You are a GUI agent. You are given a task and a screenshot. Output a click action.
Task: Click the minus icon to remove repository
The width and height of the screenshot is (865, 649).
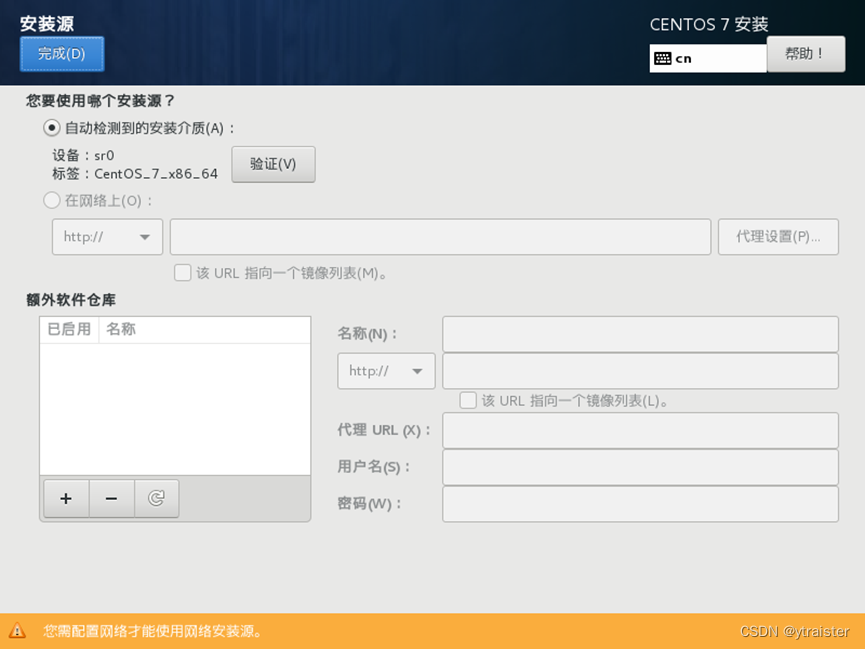pos(111,498)
